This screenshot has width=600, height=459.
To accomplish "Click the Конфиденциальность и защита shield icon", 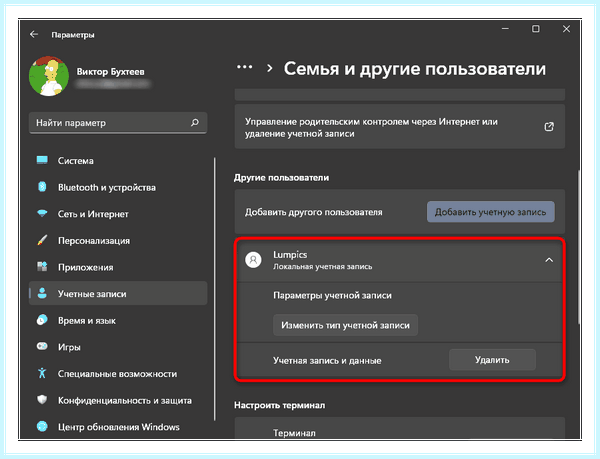I will tap(42, 400).
